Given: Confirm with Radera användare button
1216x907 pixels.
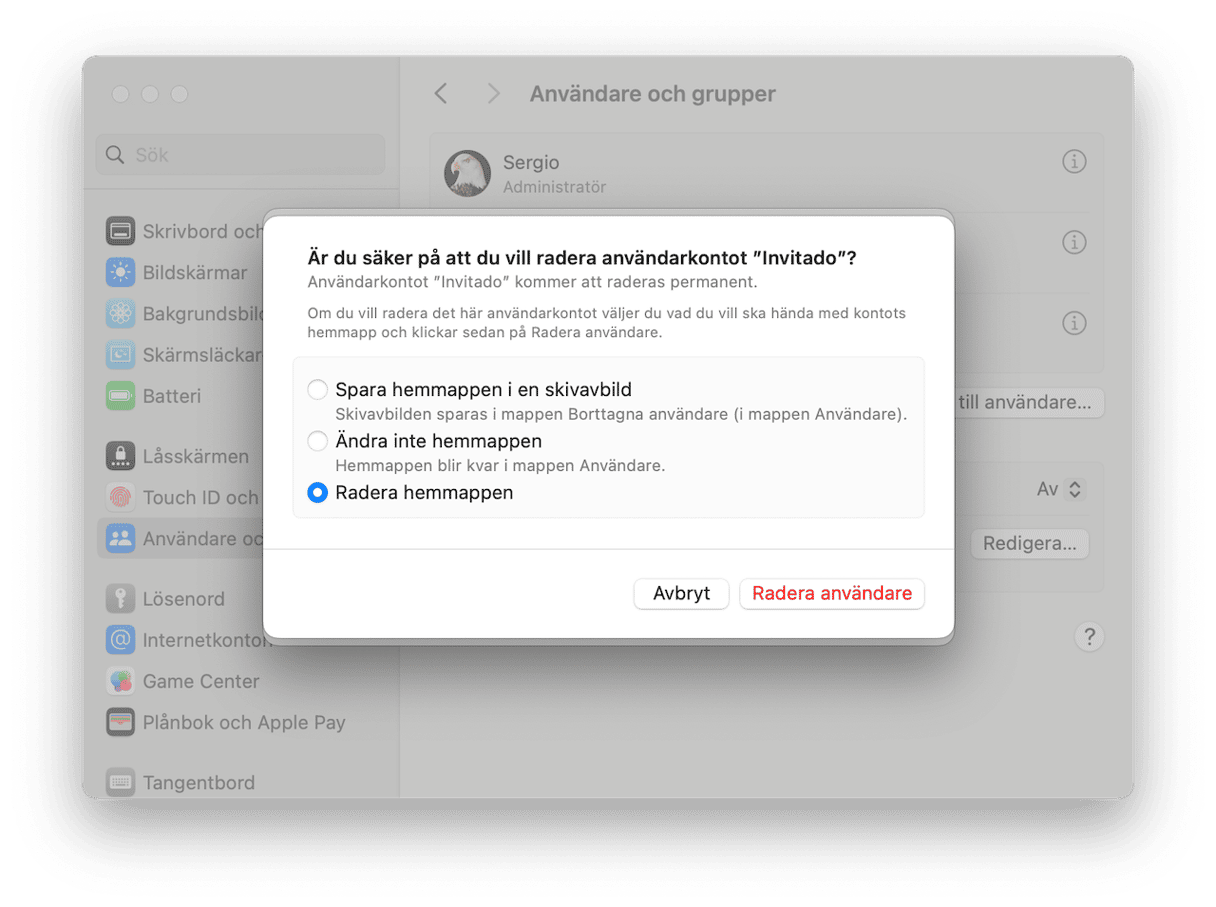Looking at the screenshot, I should coord(832,593).
